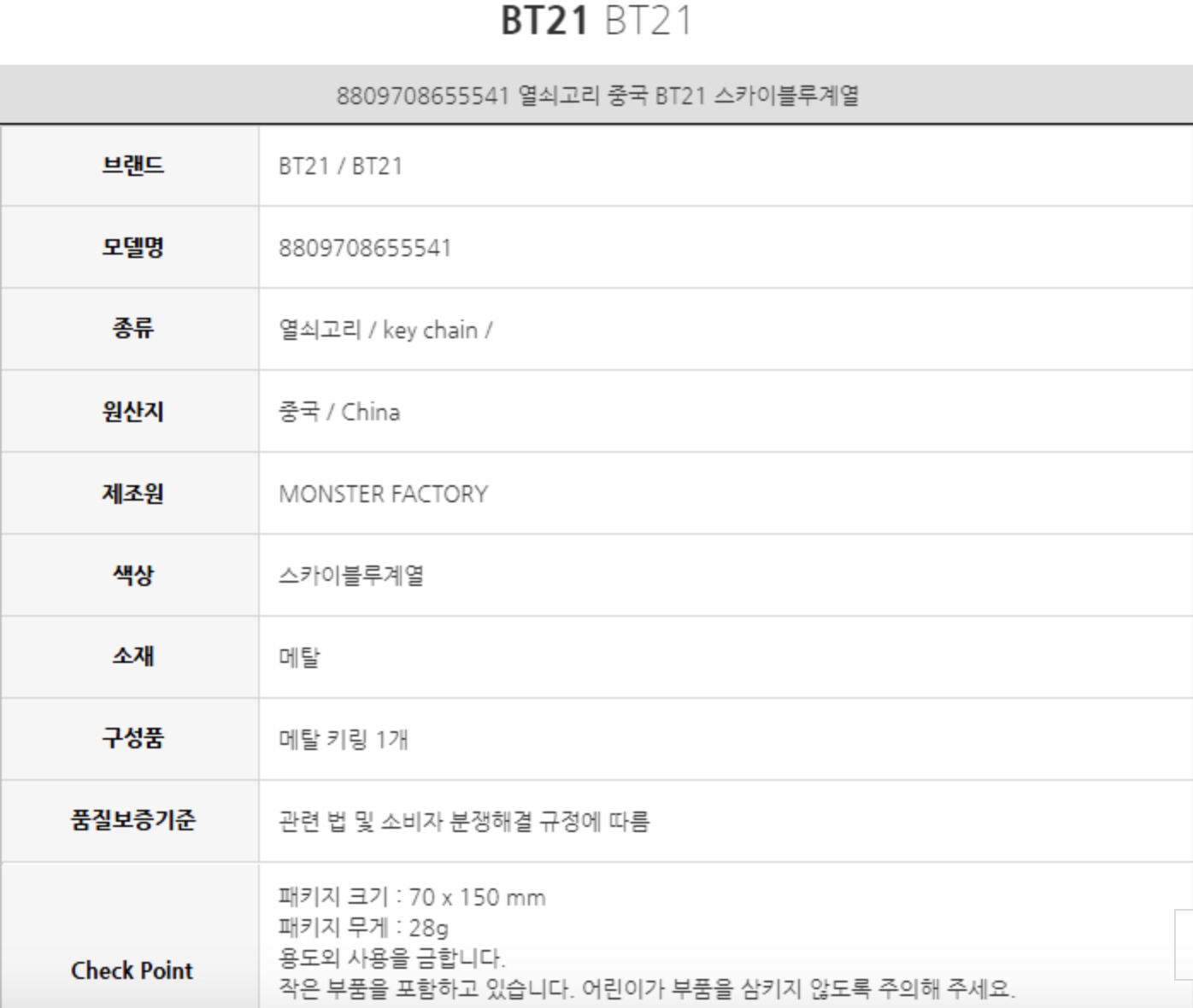This screenshot has height=1008, width=1193.
Task: Click the 중국 / China origin value
Action: coord(339,412)
